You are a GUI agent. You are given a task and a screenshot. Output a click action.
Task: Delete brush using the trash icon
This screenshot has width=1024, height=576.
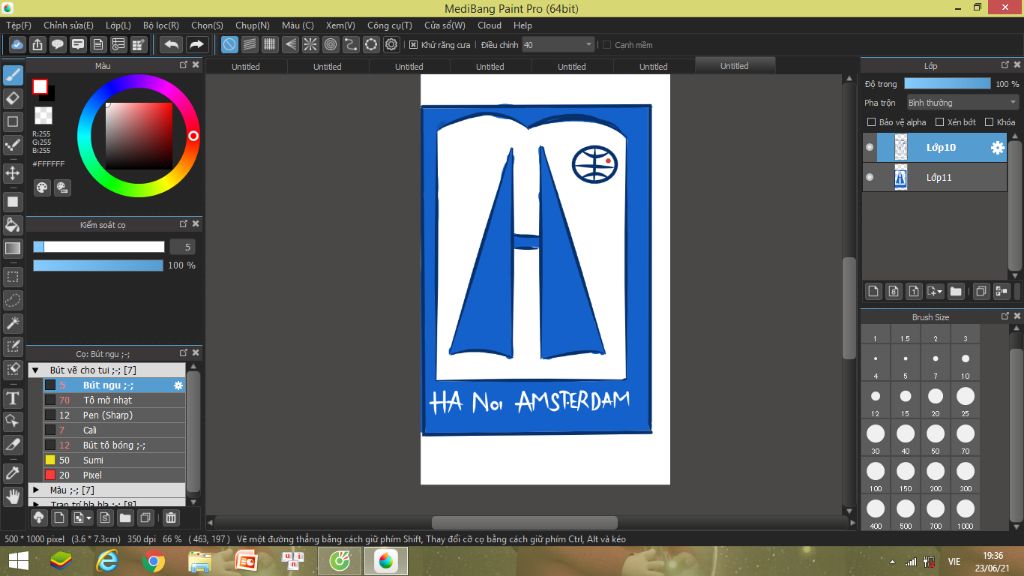(171, 518)
